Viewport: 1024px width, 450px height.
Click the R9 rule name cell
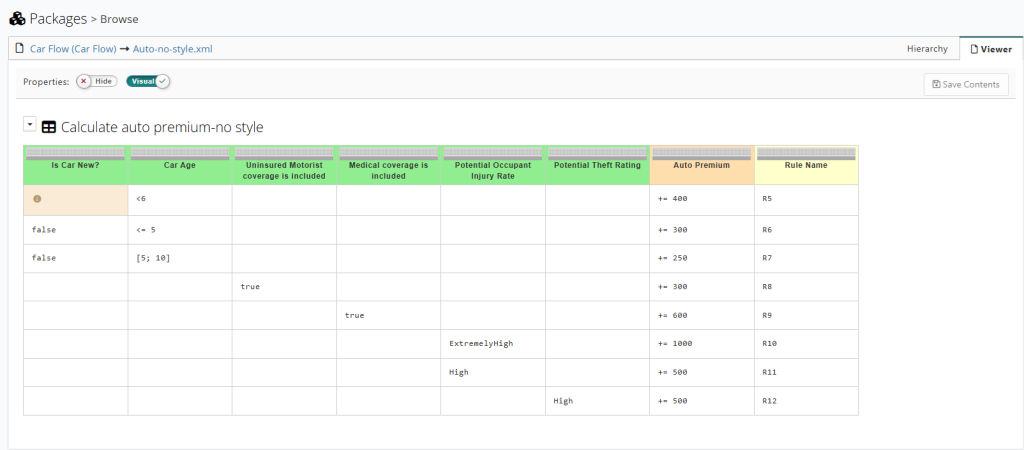click(807, 315)
